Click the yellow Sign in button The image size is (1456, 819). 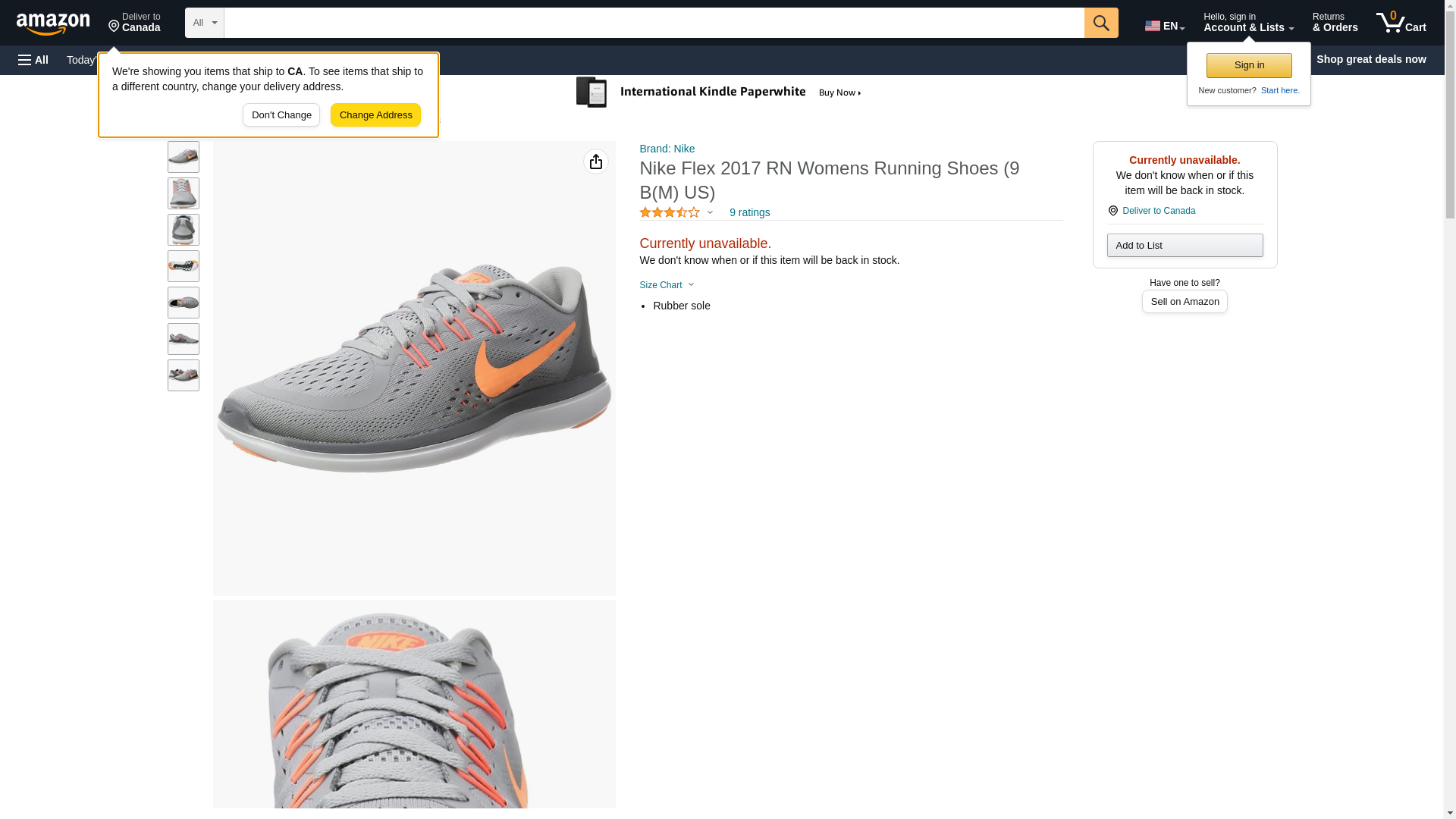(x=1248, y=65)
